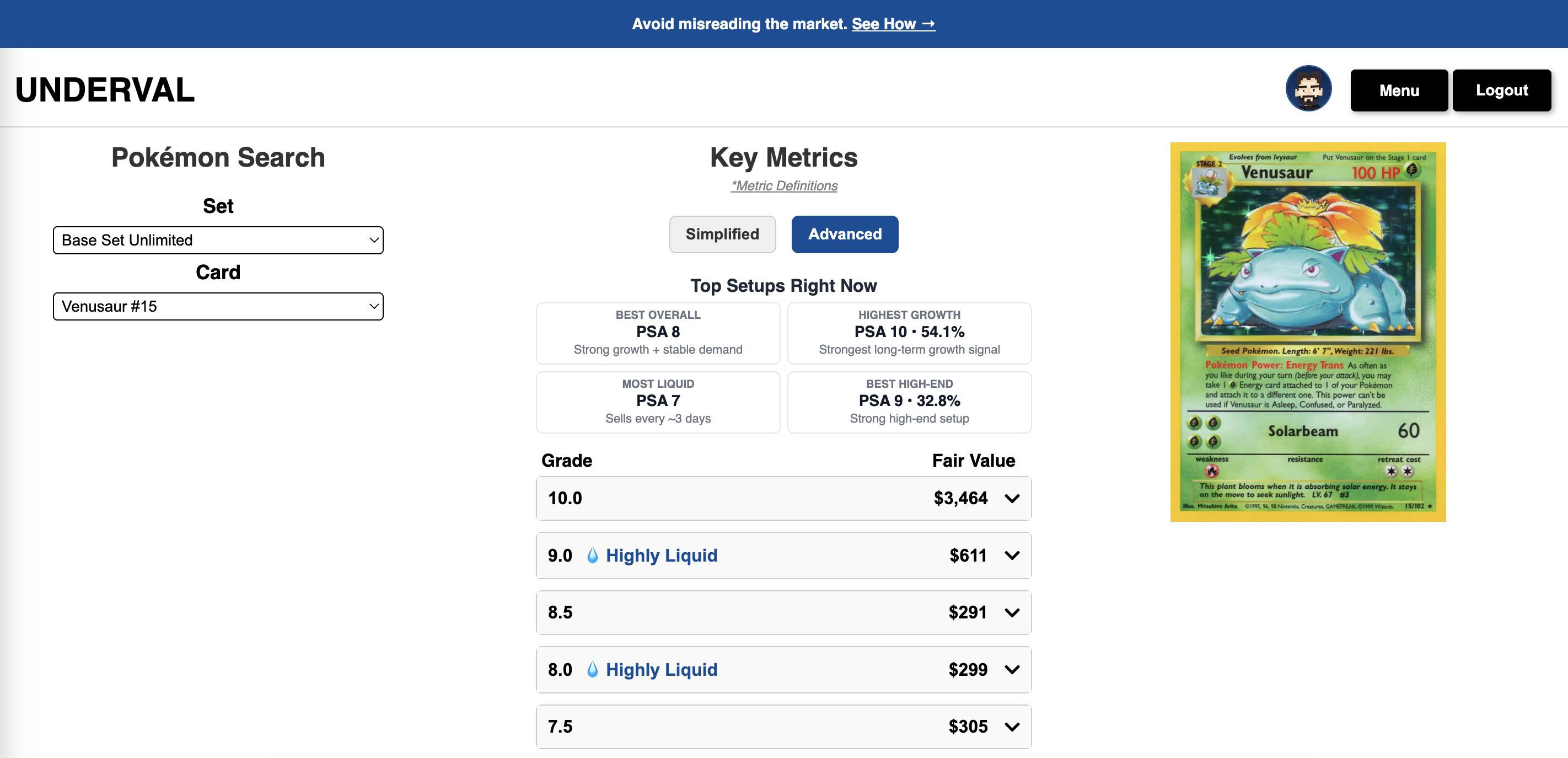Open the Menu button
1568x758 pixels.
pyautogui.click(x=1399, y=90)
